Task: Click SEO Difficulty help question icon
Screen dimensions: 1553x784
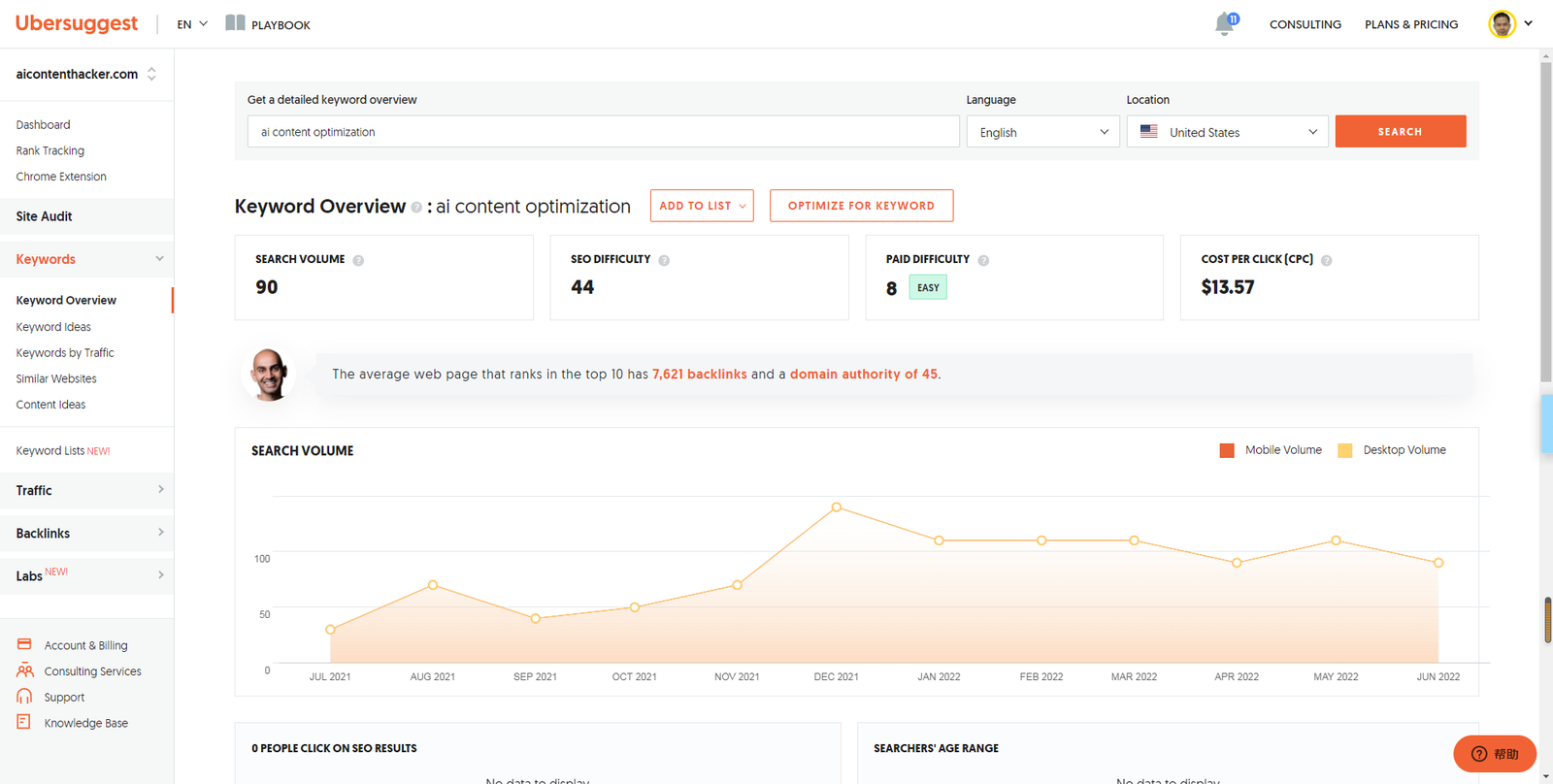Action: pos(664,260)
